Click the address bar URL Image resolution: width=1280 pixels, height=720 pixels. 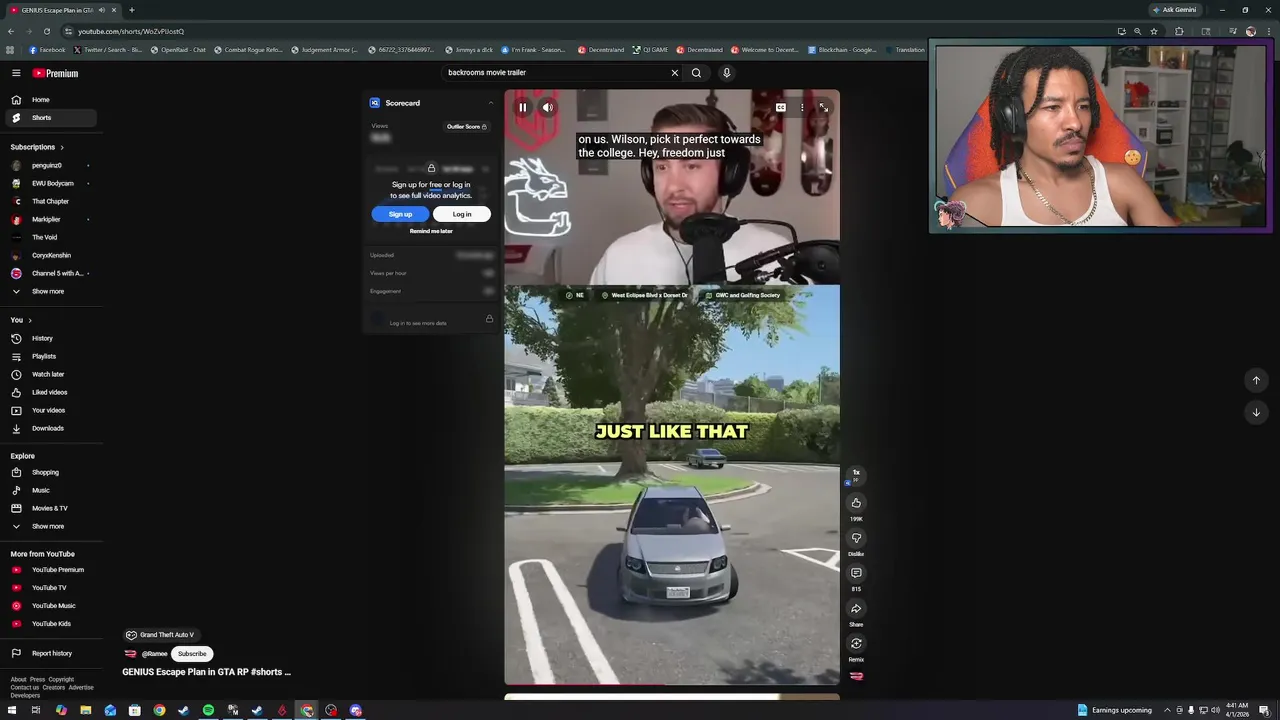131,31
